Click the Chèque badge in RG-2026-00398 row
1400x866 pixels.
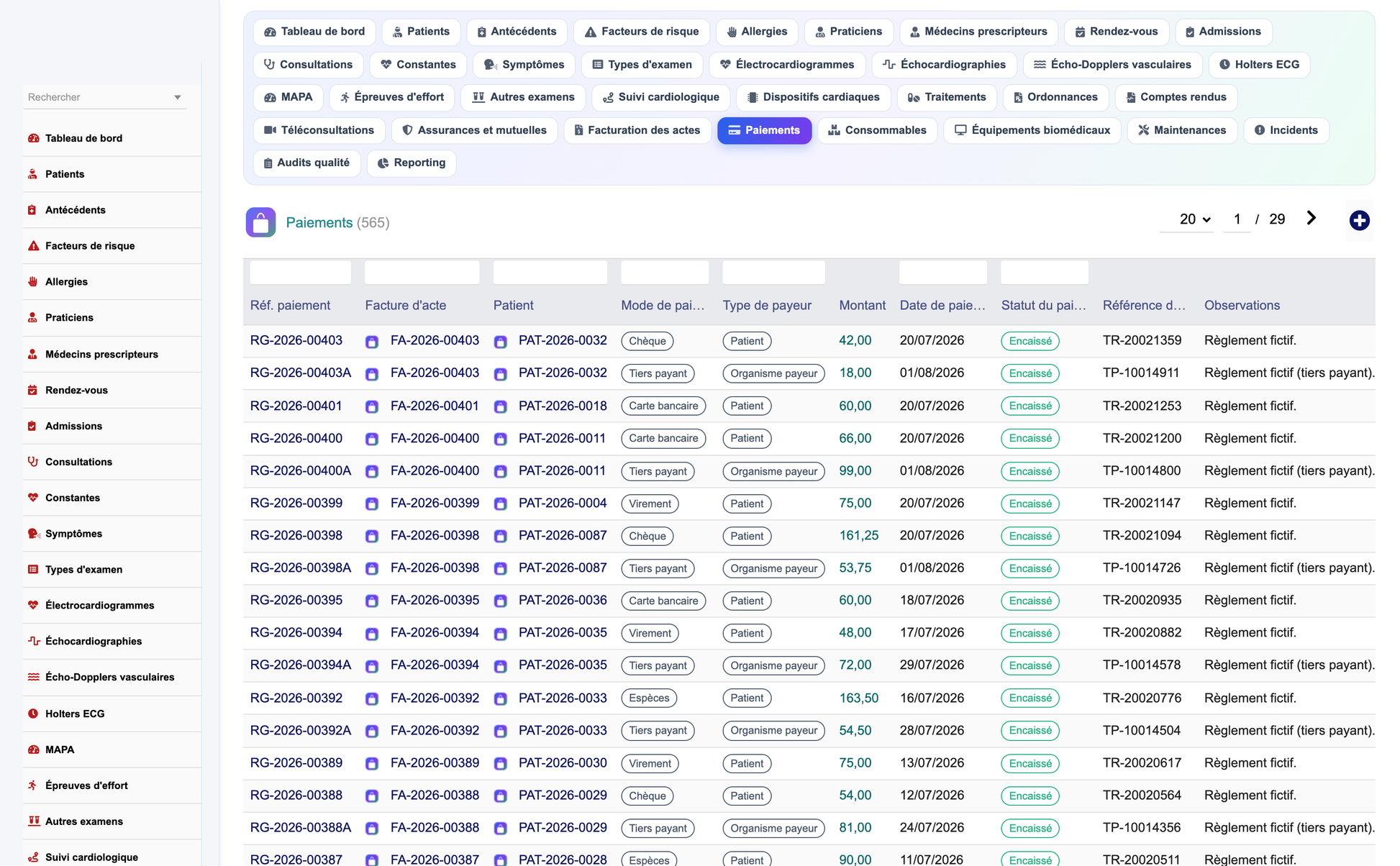(647, 536)
